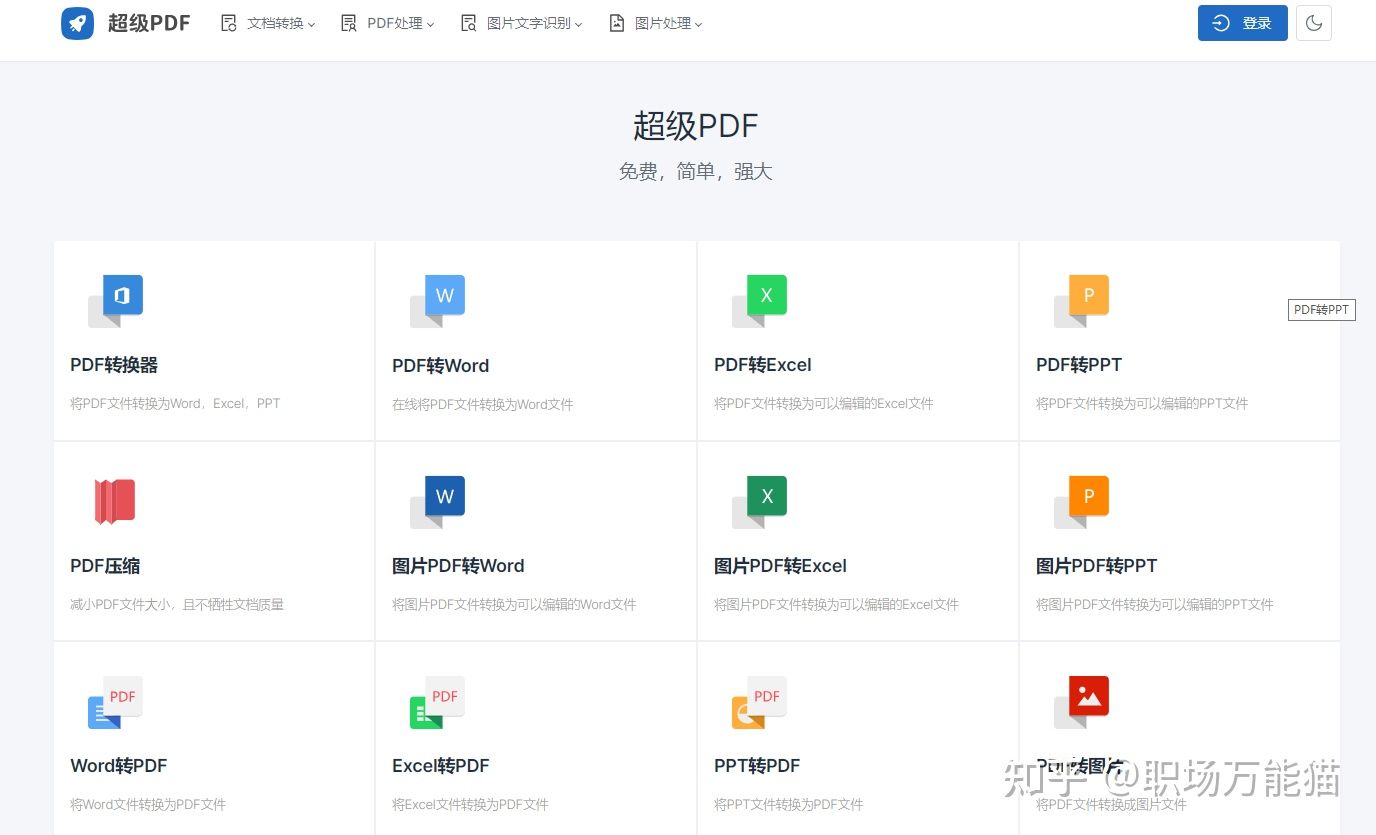Open the PDF处理 dropdown
Screen dimensions: 1376x835
click(x=388, y=23)
